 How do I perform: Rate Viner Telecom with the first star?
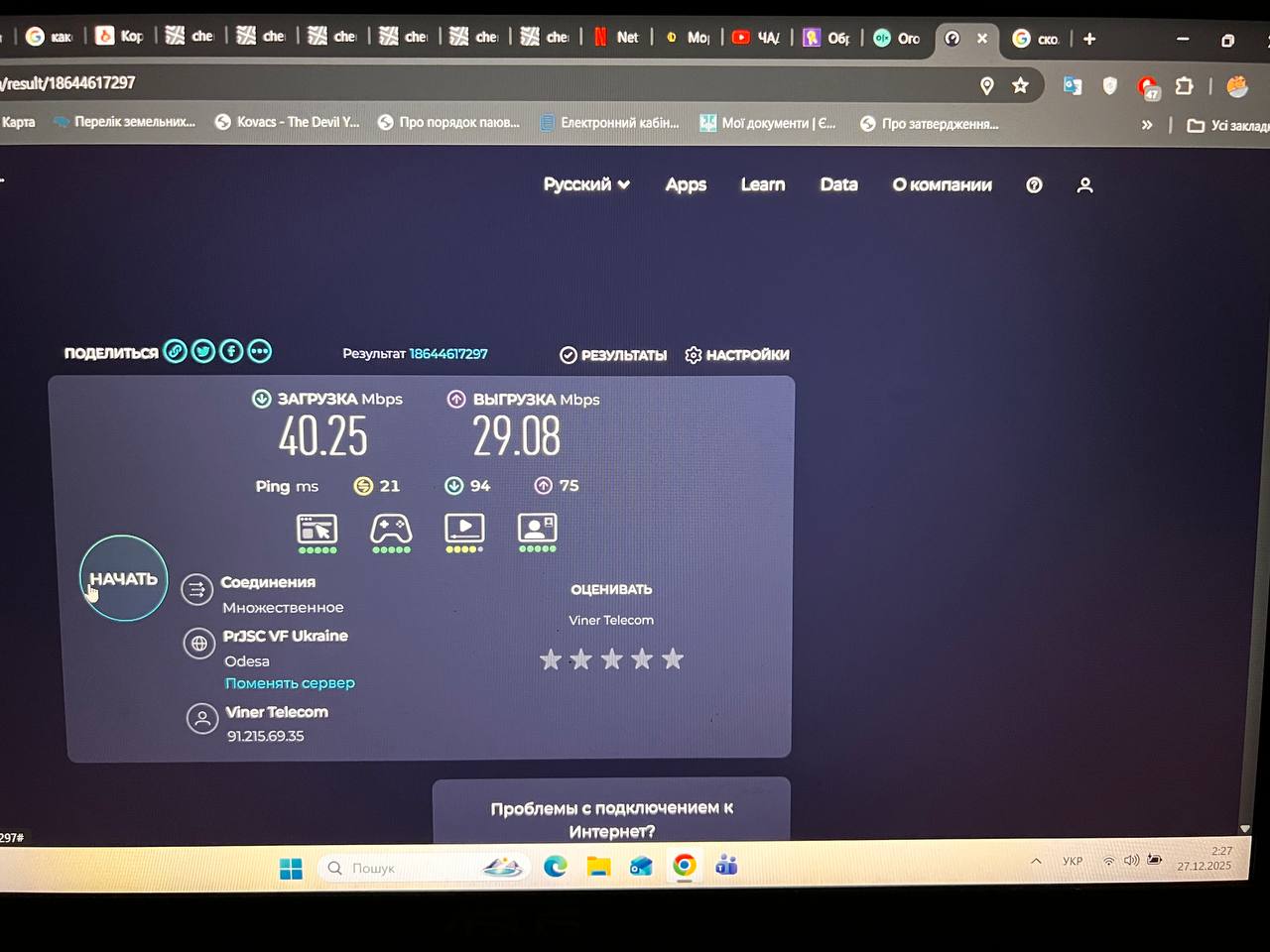[551, 658]
